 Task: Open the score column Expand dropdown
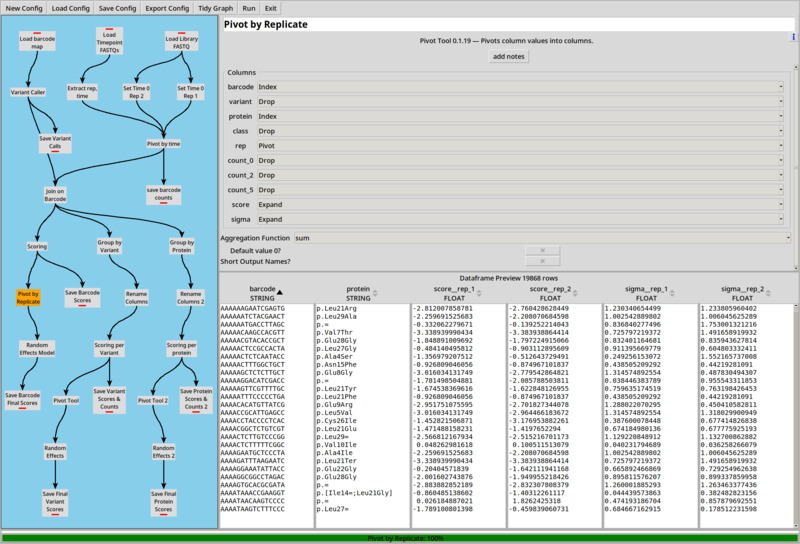point(520,205)
